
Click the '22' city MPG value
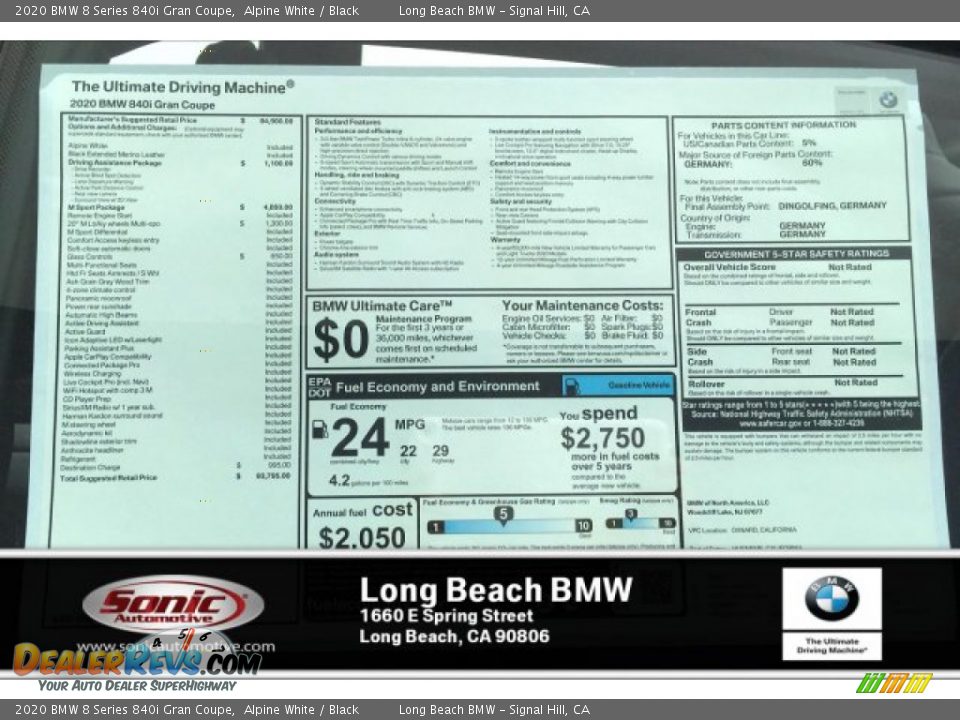pos(408,451)
